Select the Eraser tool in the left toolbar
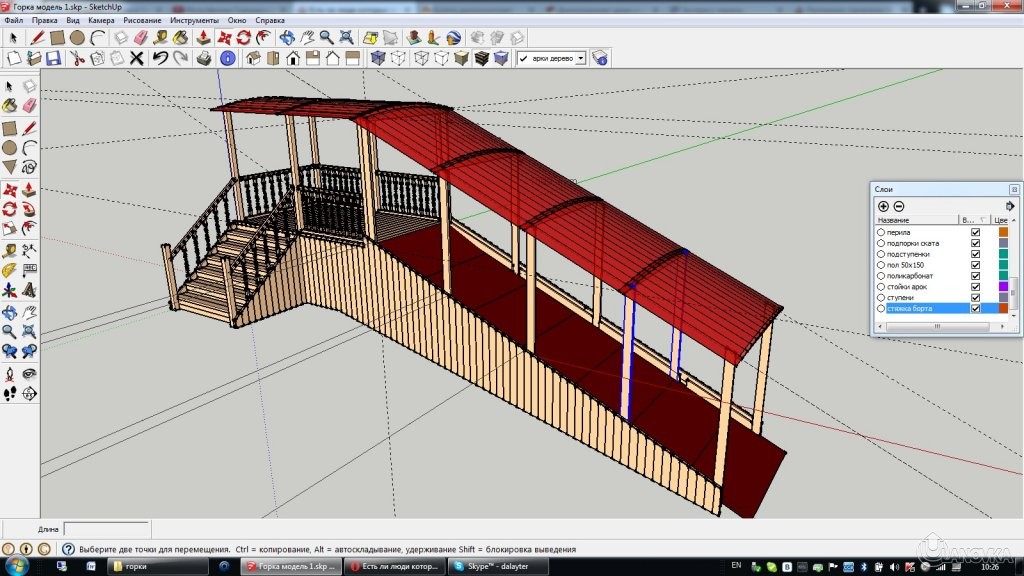 click(29, 105)
